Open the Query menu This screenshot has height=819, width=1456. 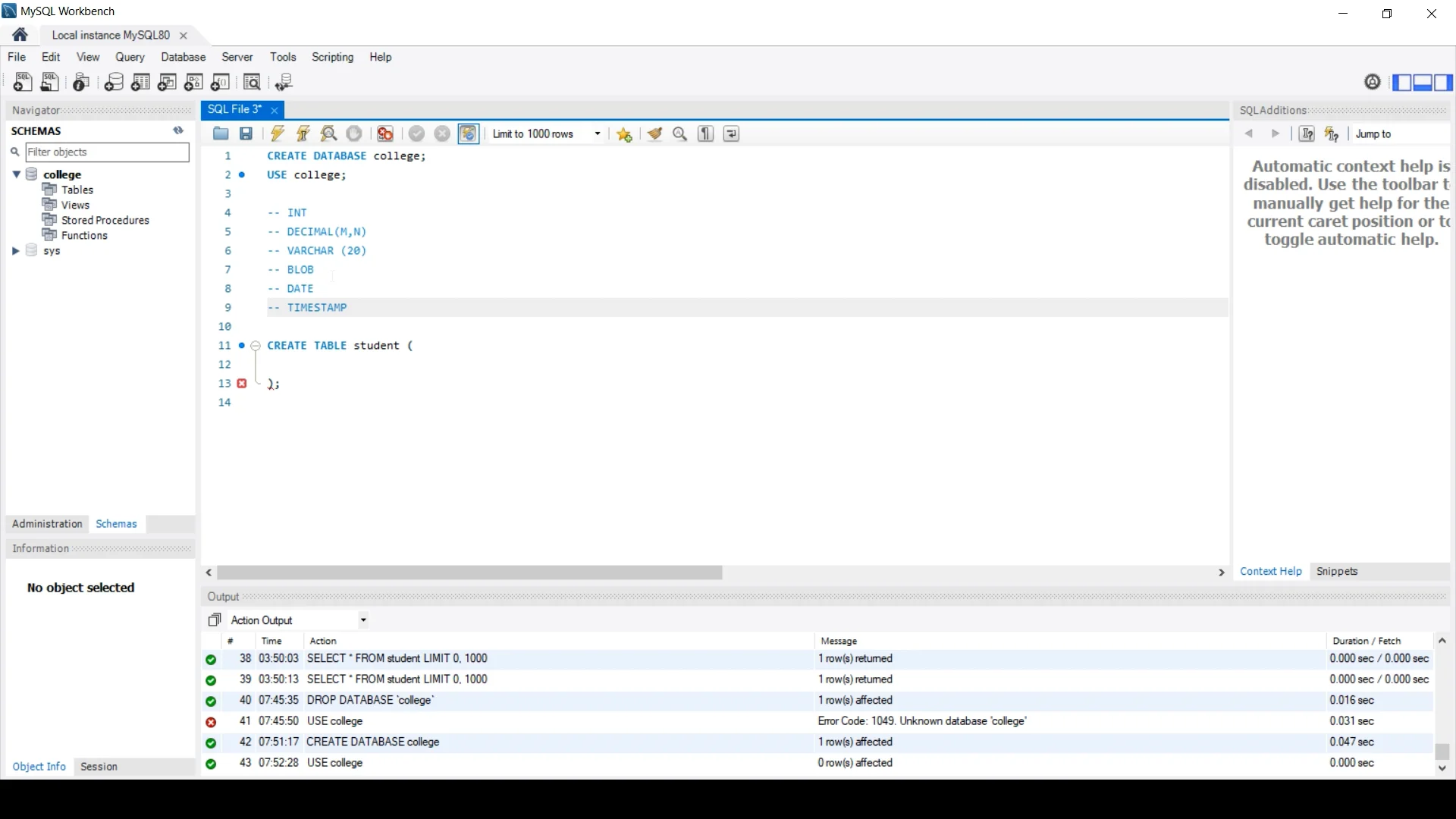pyautogui.click(x=129, y=57)
